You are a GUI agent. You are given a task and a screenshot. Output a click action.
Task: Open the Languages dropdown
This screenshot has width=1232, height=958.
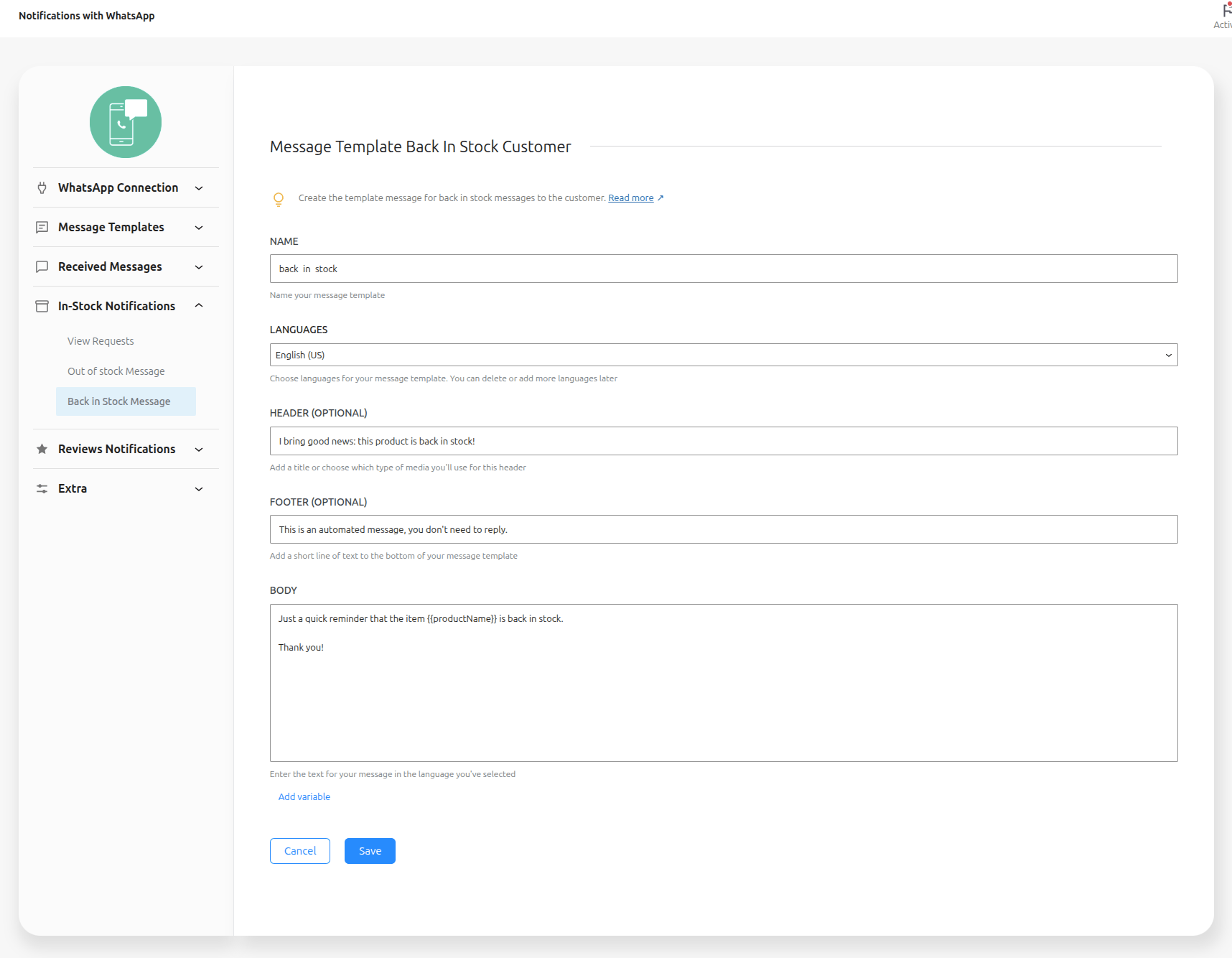click(x=723, y=355)
